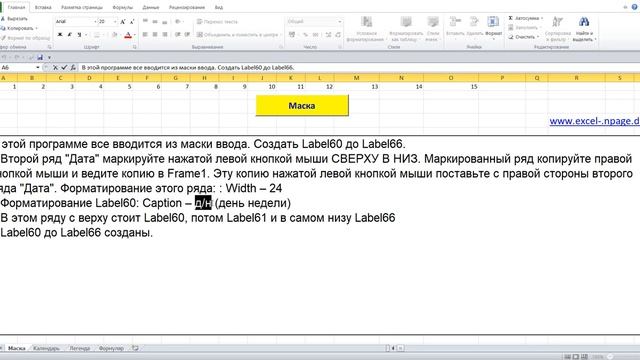Open Find and Select (Найти и выделить)
This screenshot has width=640, height=360.
(584, 29)
